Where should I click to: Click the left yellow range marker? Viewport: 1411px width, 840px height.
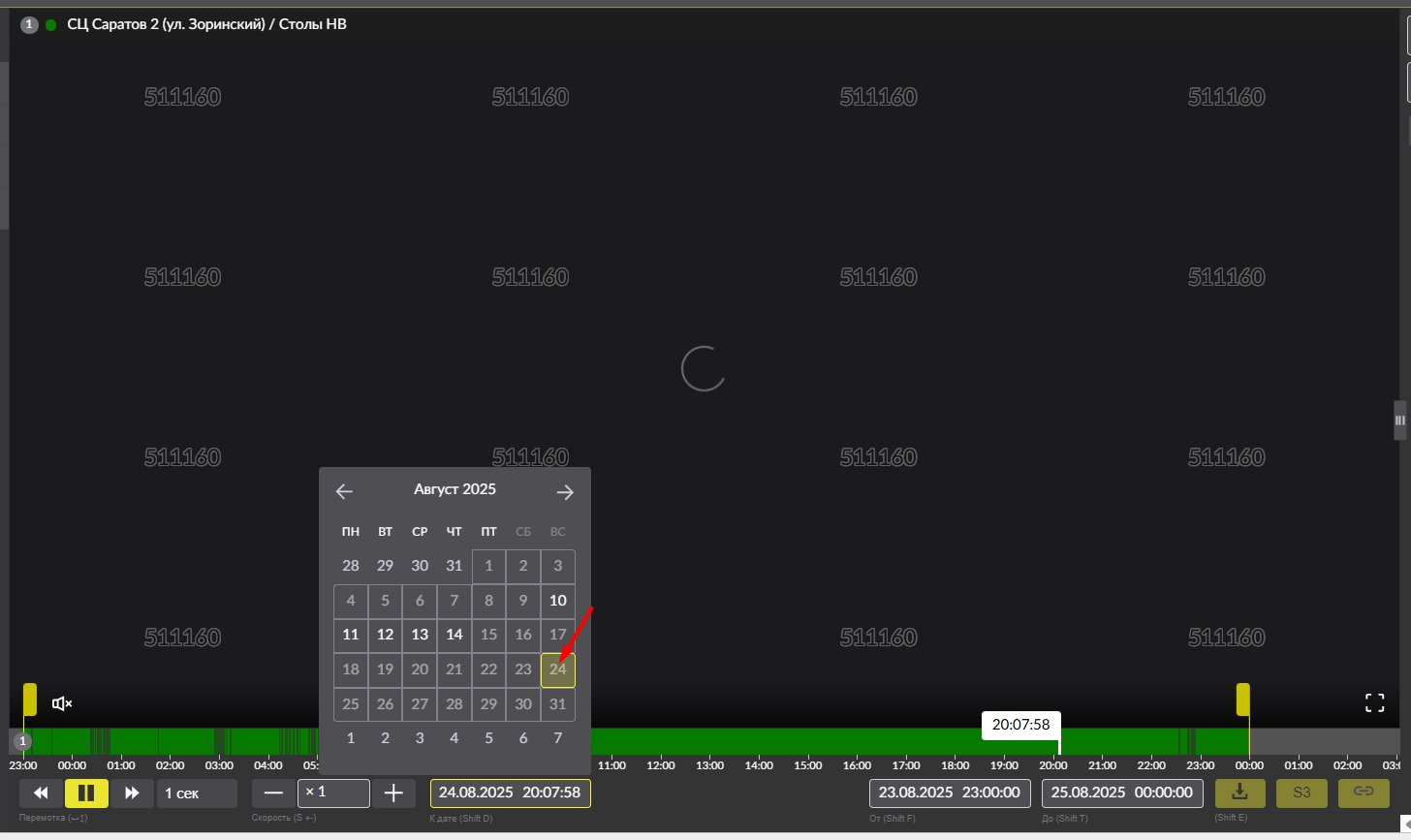[x=30, y=699]
